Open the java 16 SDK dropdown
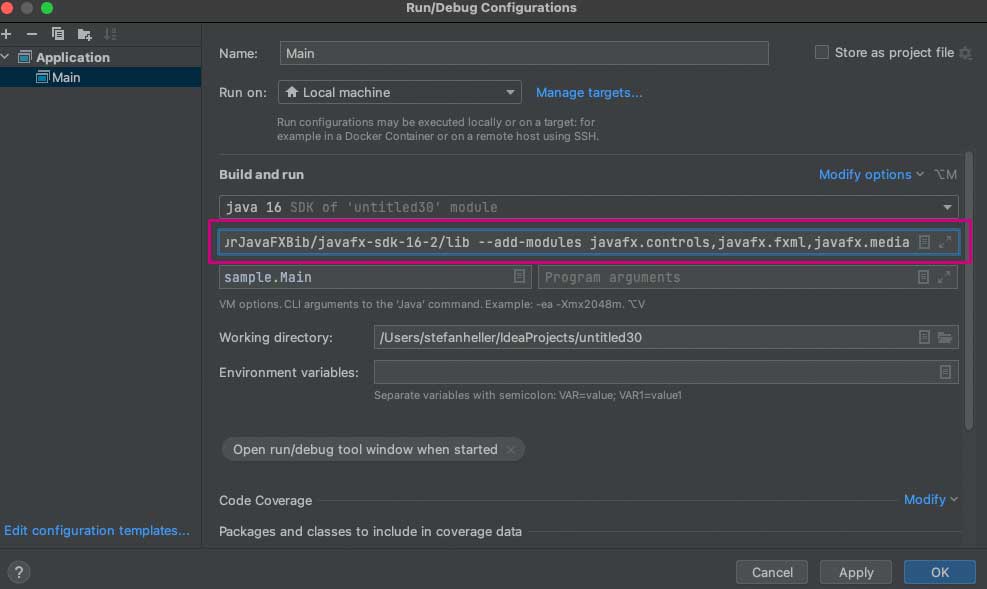Screen dimensions: 987x589 (946, 207)
